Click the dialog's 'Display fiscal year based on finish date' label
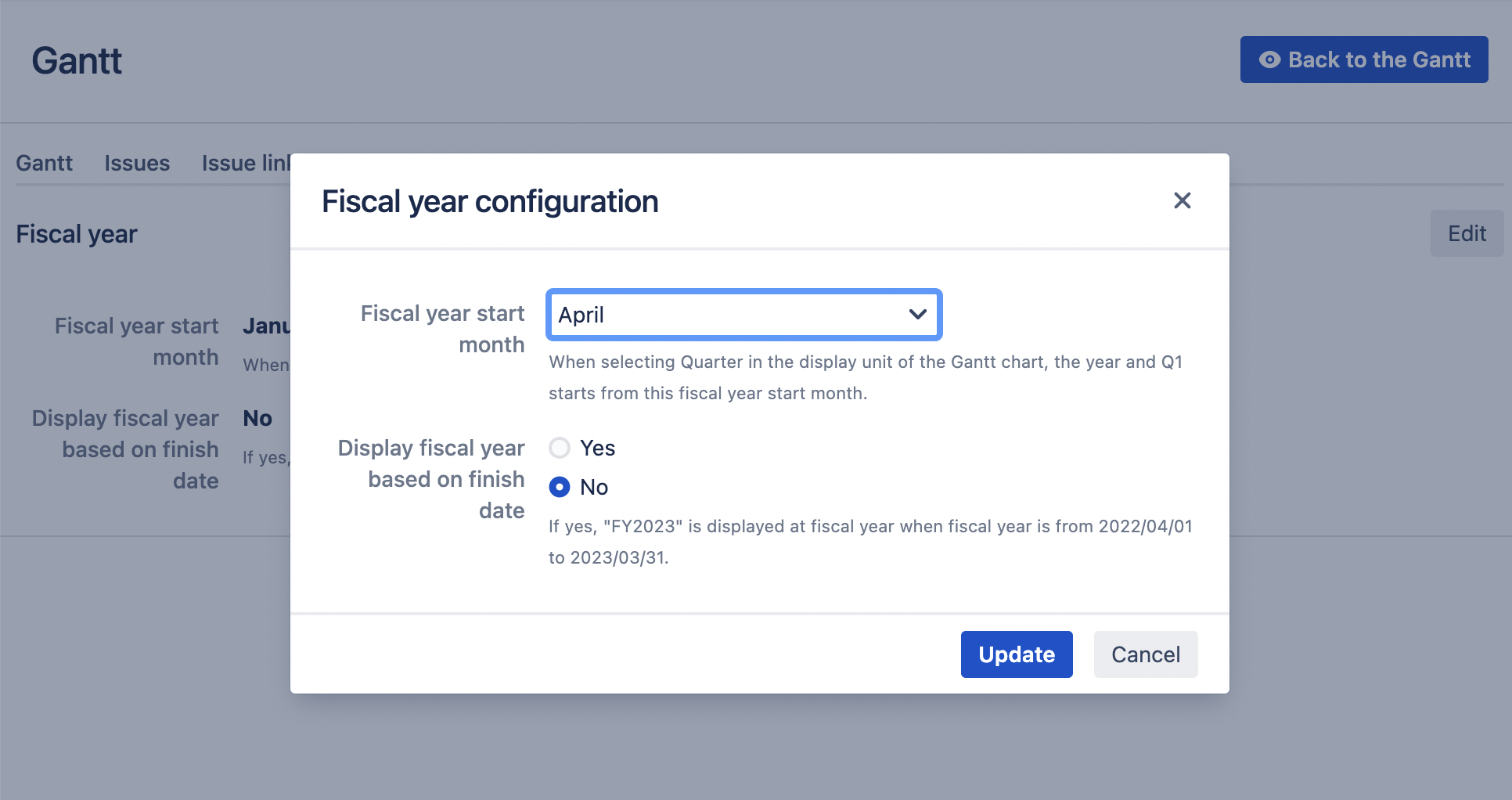 point(432,479)
